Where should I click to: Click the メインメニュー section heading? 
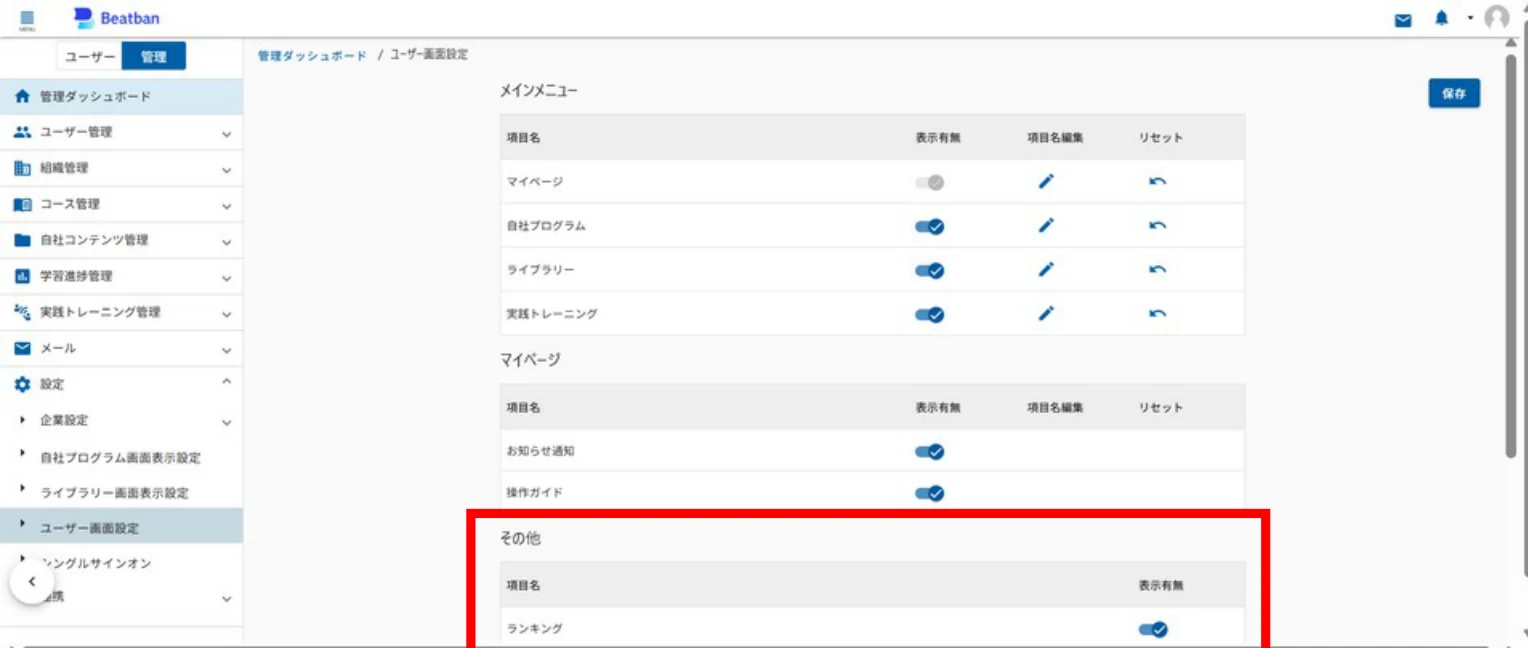(x=539, y=91)
